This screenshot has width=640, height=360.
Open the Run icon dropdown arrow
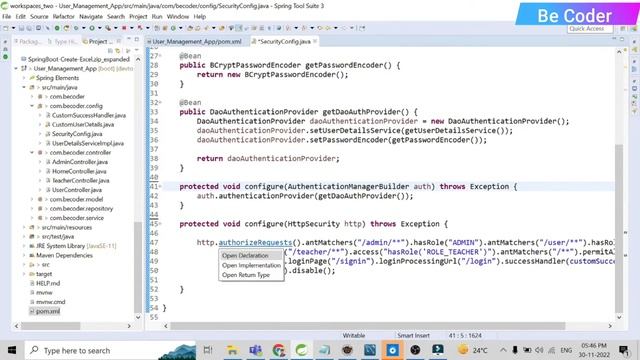(100, 28)
